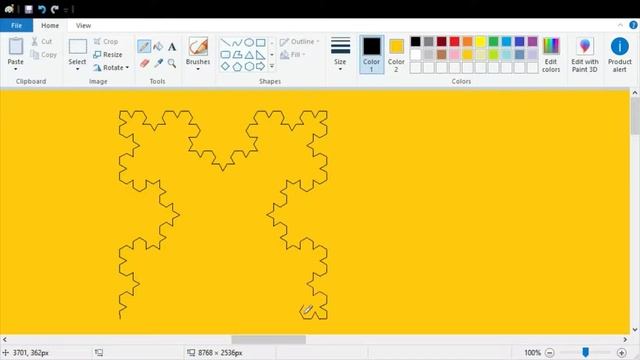Select the Pencil tool
Viewport: 640px width, 360px height.
pos(144,47)
